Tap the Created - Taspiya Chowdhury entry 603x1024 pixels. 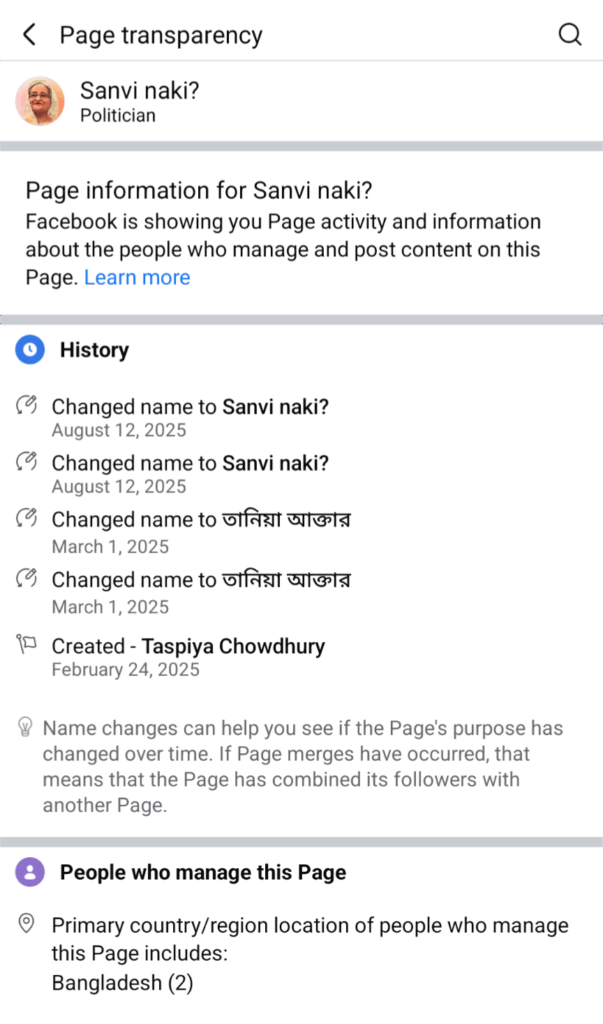188,646
